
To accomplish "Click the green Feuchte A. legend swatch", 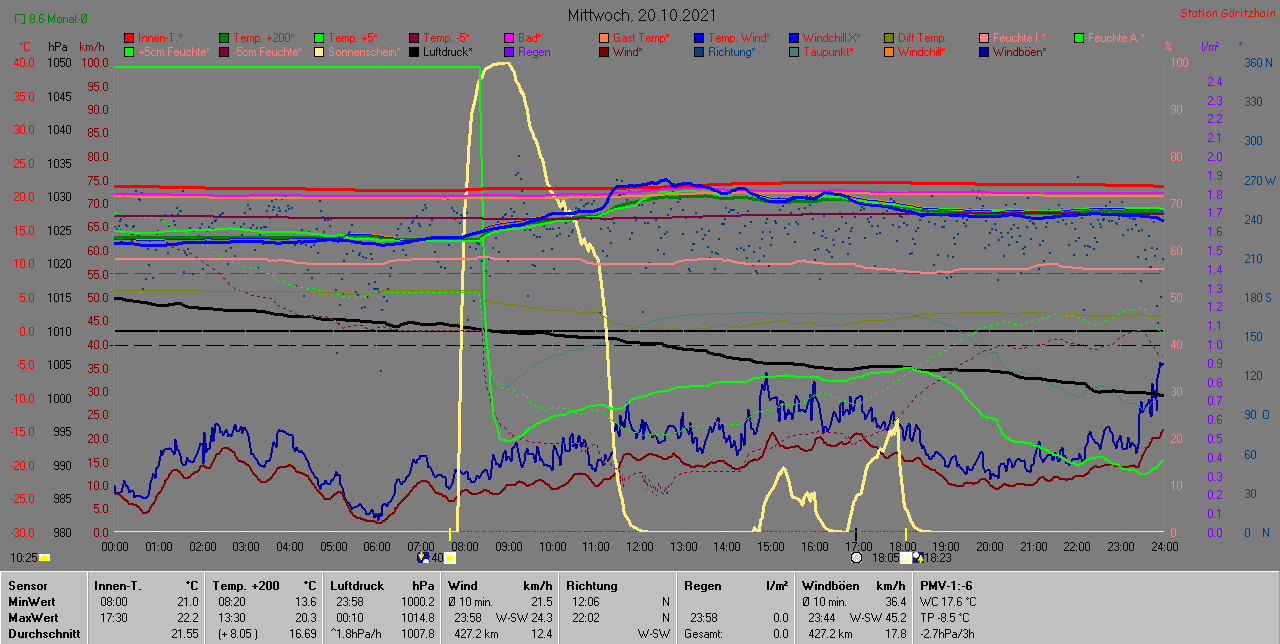I will 1079,38.
